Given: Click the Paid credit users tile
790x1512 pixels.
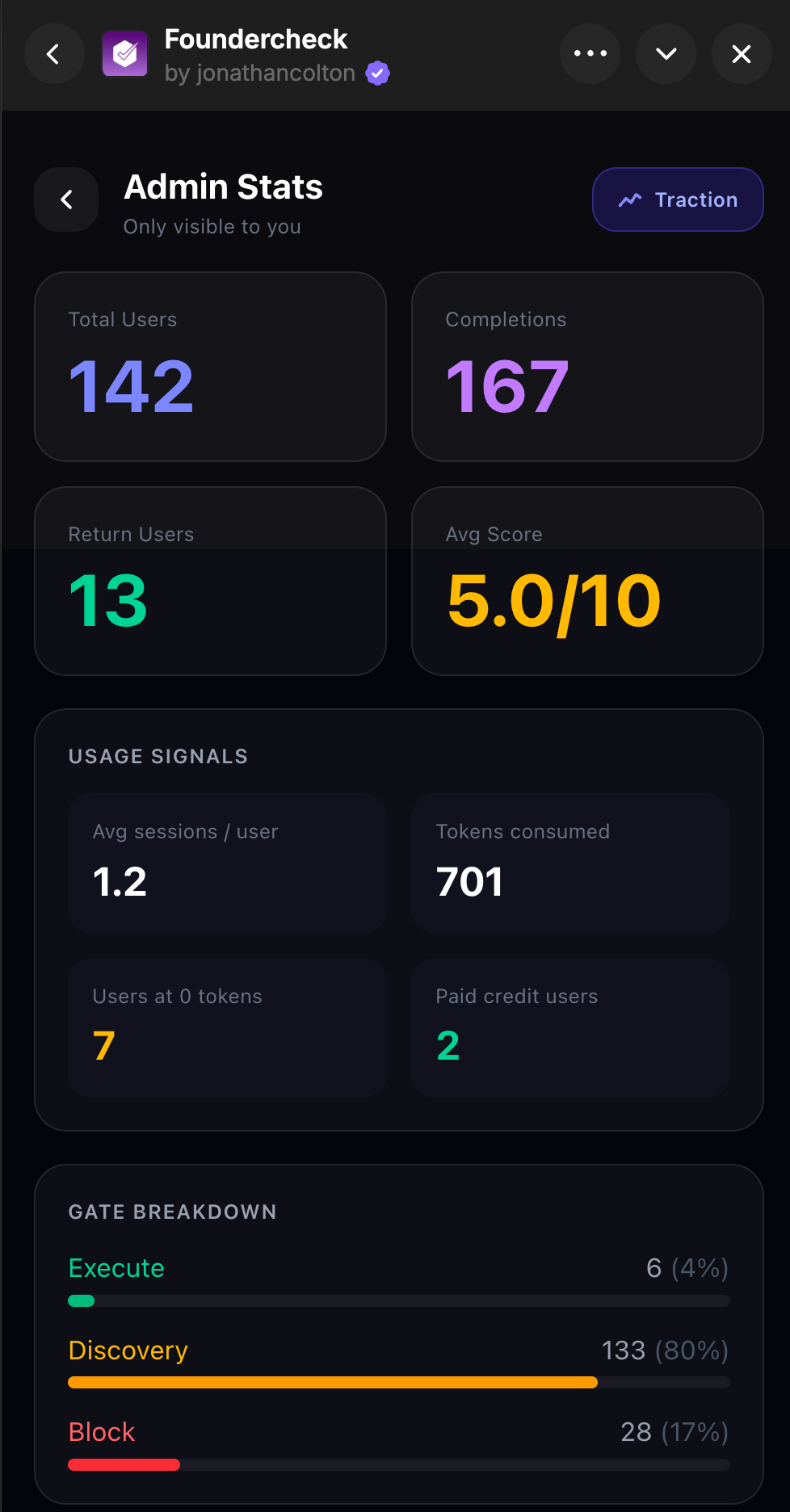Looking at the screenshot, I should 570,1027.
